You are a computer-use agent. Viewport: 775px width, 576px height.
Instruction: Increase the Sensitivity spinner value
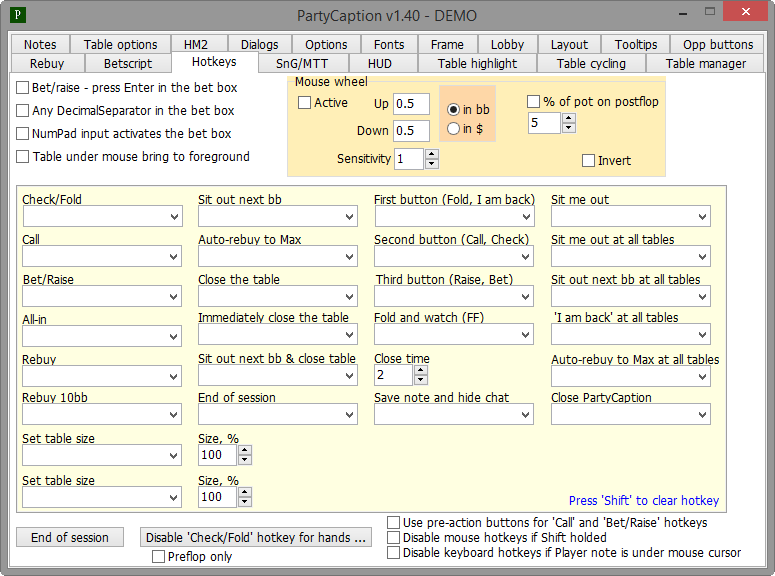(431, 154)
